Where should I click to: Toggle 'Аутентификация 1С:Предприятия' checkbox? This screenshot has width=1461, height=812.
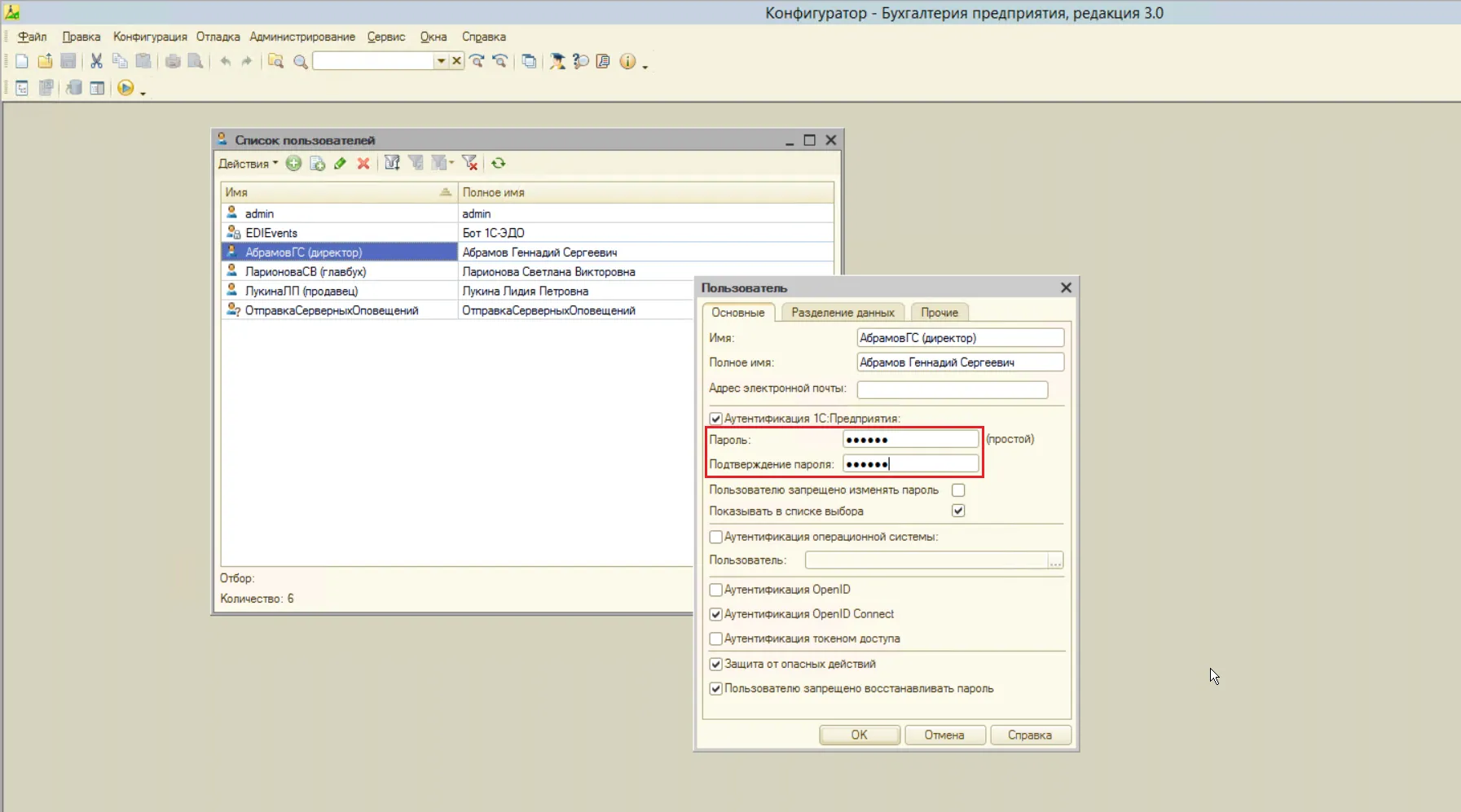(x=715, y=419)
